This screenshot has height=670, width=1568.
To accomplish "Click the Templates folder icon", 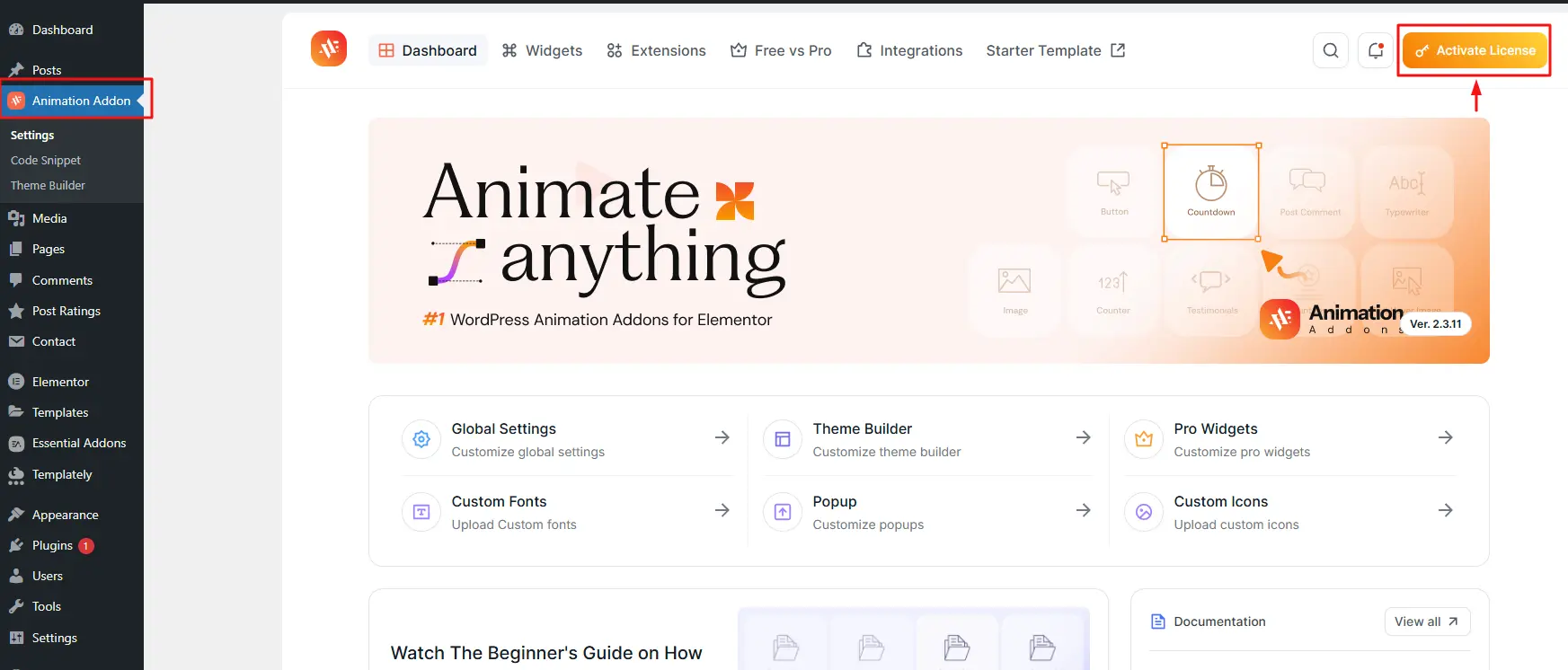I will coord(16,412).
